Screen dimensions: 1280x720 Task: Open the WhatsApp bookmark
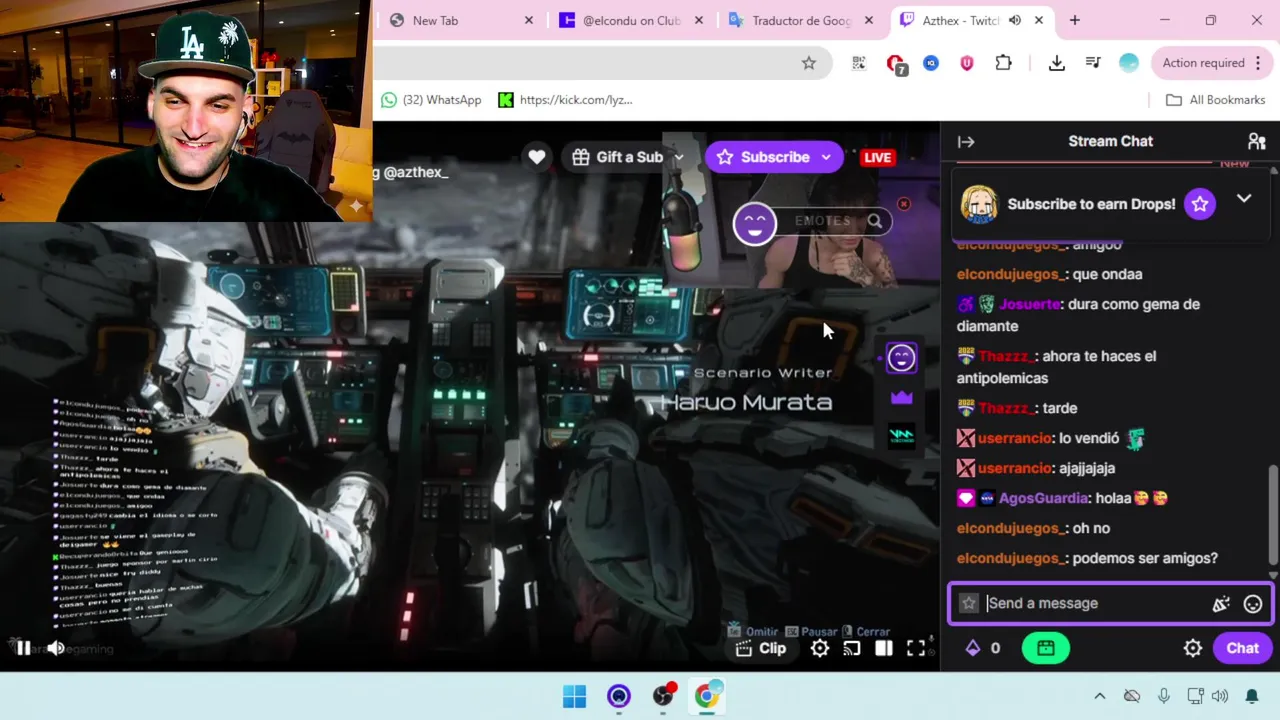(431, 100)
